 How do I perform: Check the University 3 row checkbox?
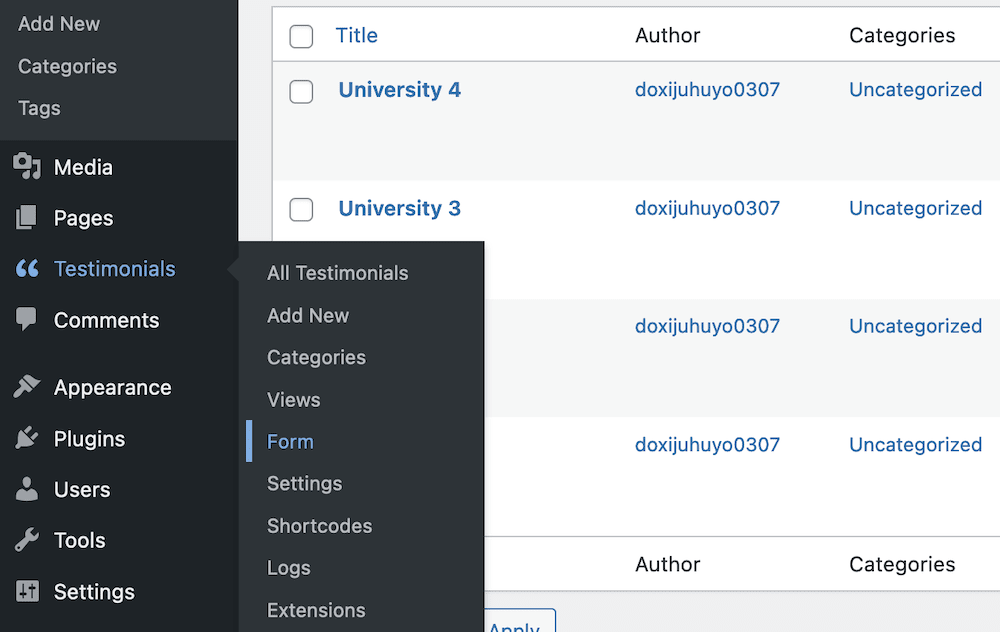(301, 209)
